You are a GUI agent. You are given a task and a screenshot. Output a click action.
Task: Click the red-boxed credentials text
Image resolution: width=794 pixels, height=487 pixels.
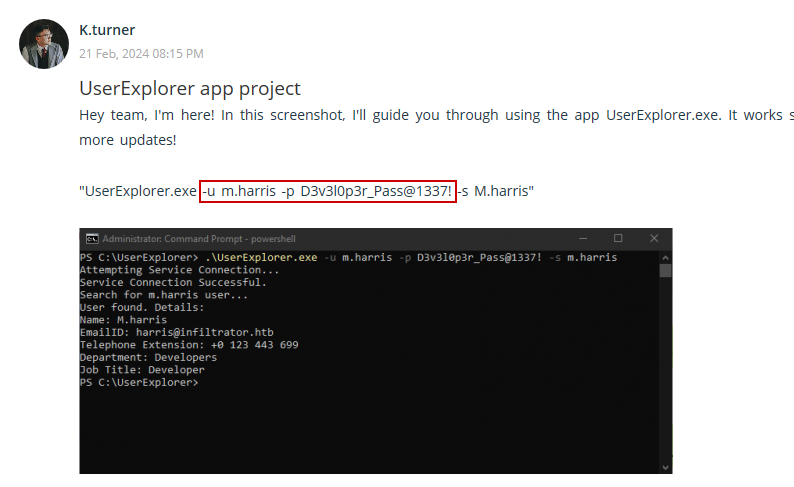pyautogui.click(x=327, y=191)
